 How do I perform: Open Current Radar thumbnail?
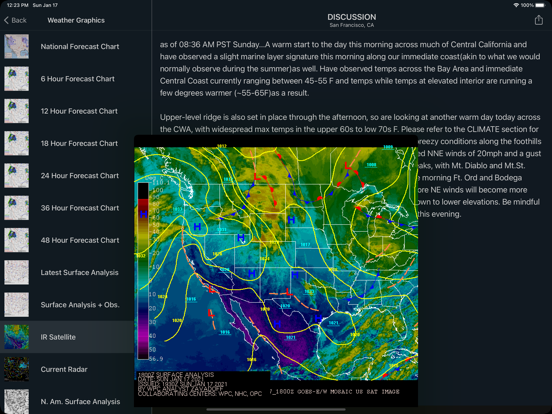pos(17,369)
